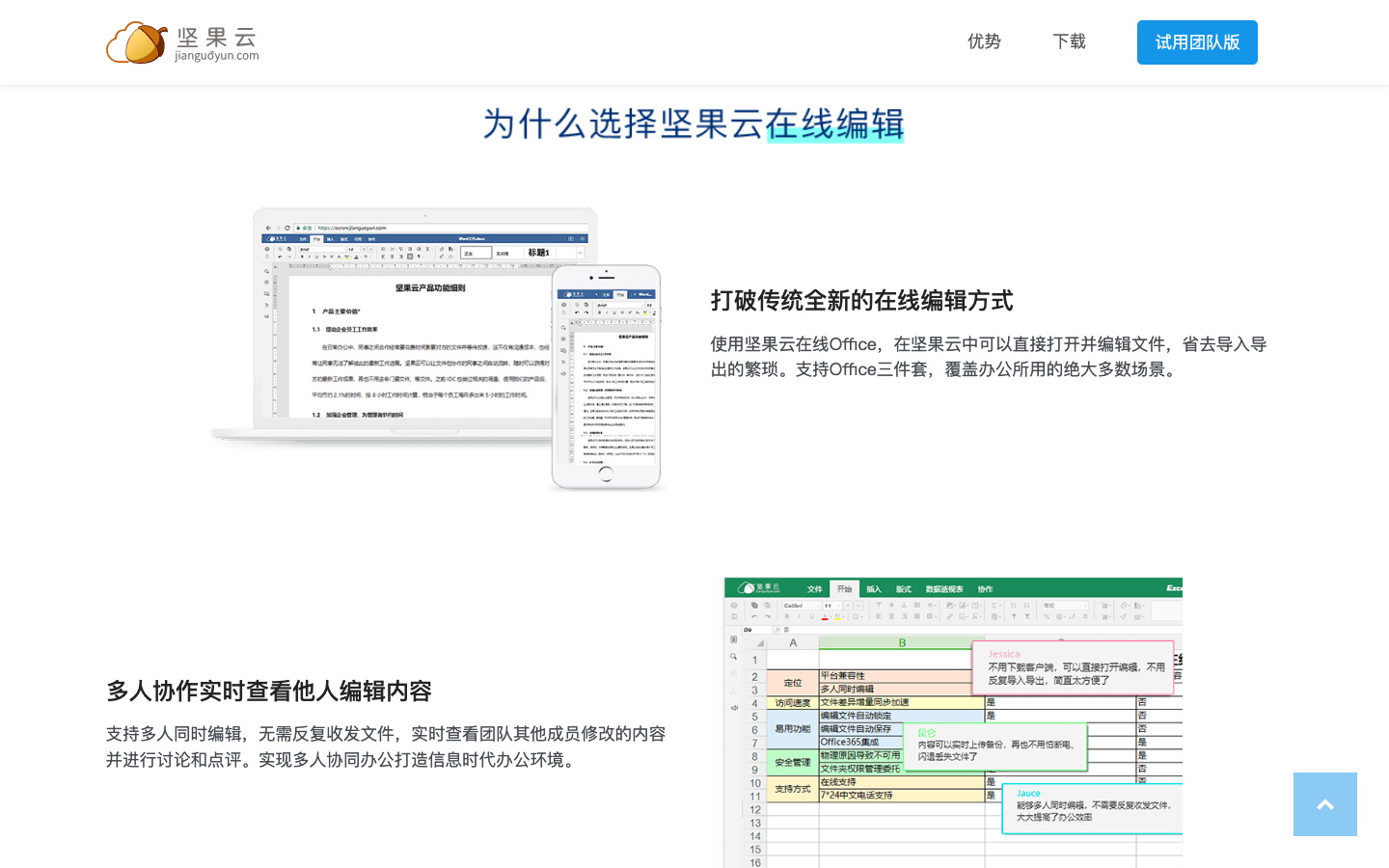Image resolution: width=1389 pixels, height=868 pixels.
Task: Click the copy icon in the Excel ribbon
Action: (753, 606)
